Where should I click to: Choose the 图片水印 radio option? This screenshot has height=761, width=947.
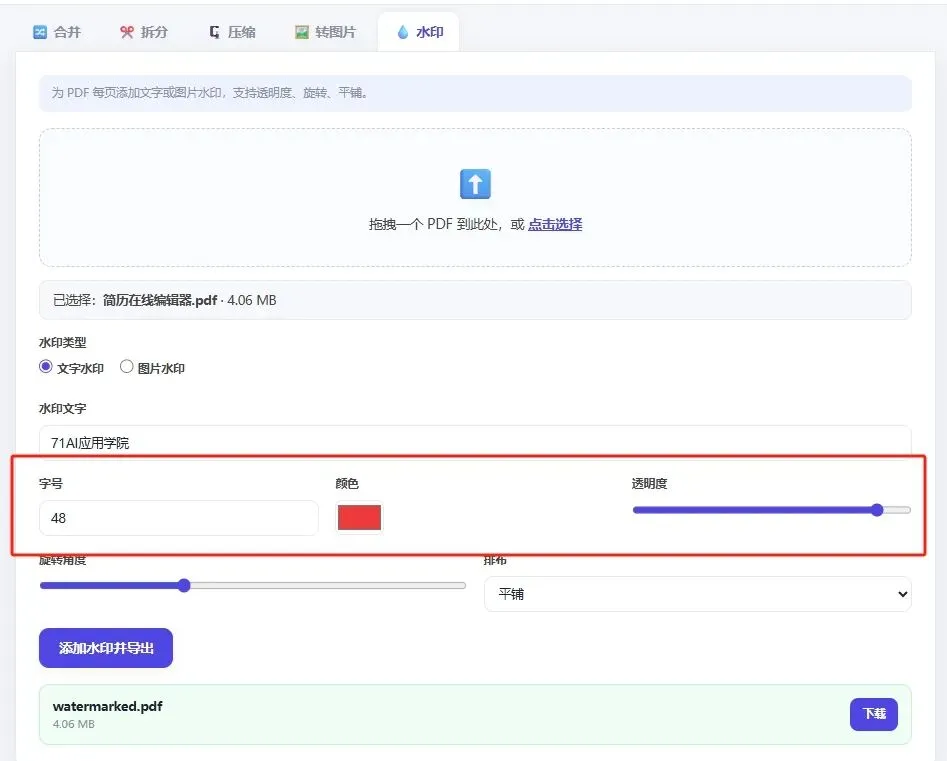[x=126, y=366]
